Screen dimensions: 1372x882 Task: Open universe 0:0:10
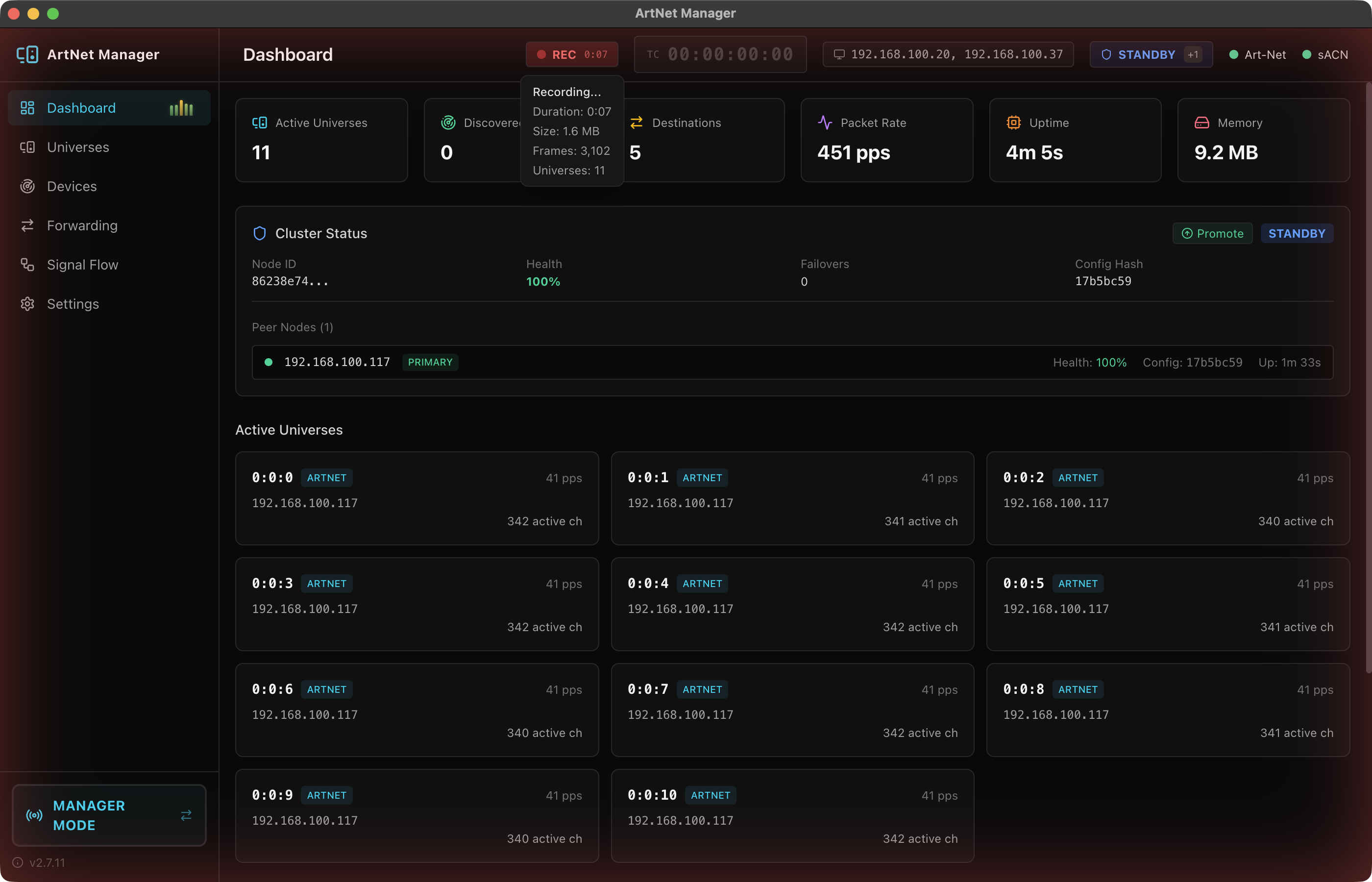coord(792,816)
